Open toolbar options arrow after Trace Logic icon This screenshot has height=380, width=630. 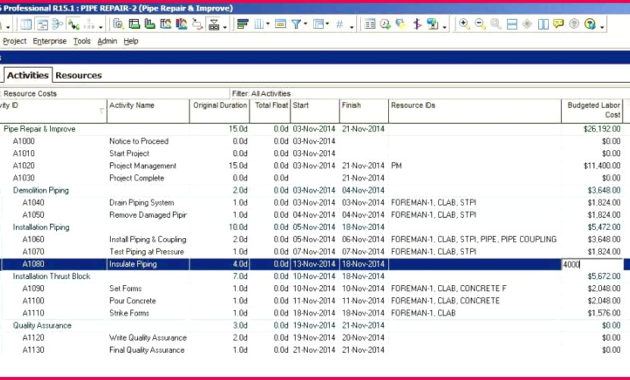pyautogui.click(x=225, y=27)
